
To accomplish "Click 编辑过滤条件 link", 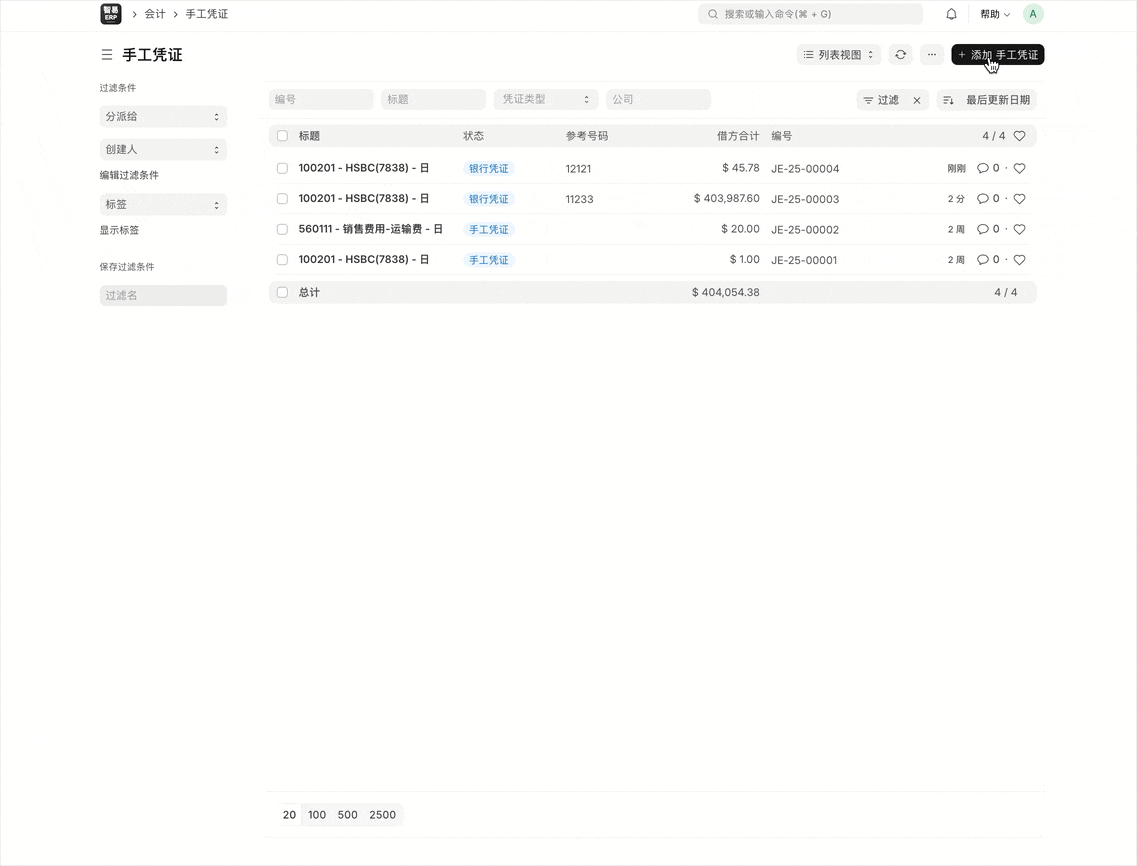I will coord(129,175).
